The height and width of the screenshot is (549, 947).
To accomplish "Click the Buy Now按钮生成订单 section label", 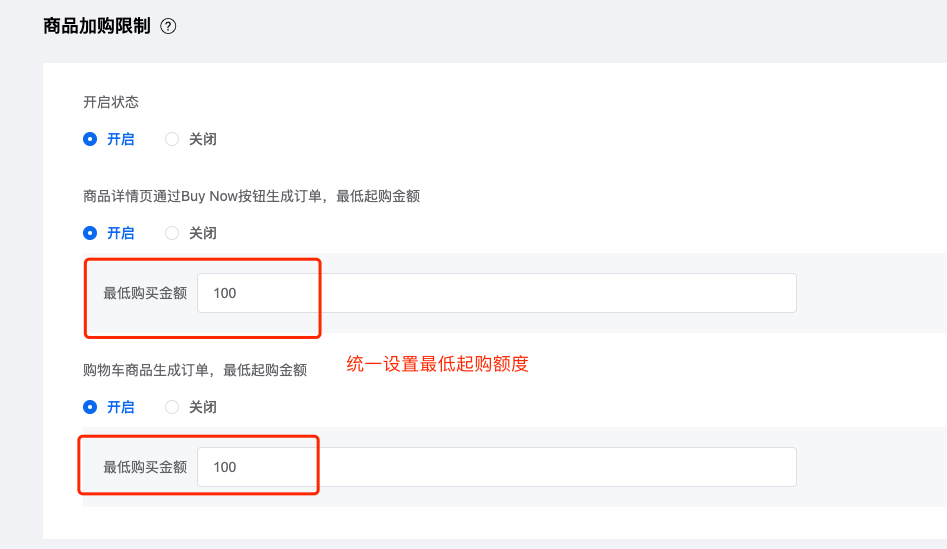I will (x=251, y=196).
